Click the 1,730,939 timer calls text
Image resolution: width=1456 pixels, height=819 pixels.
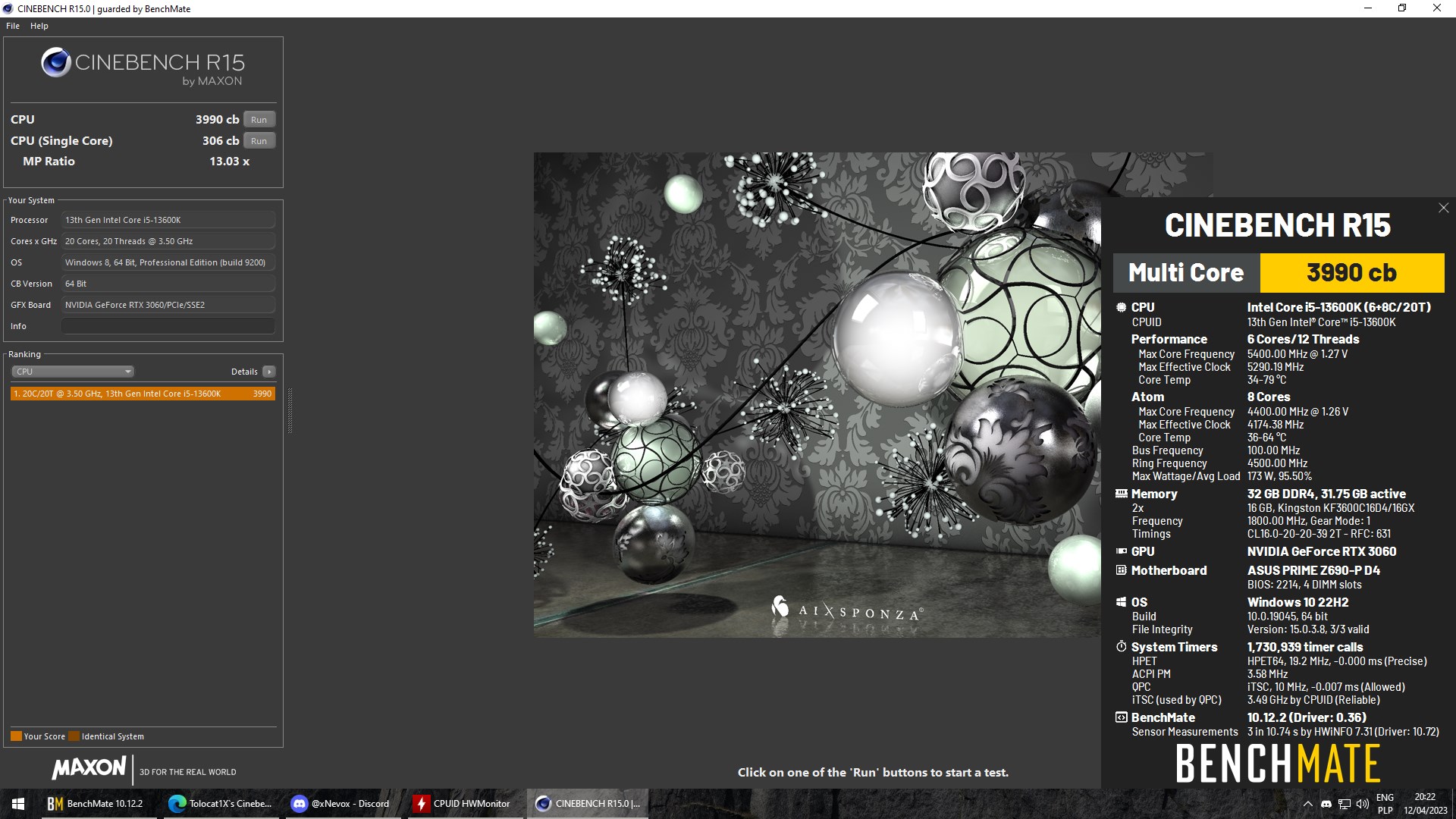(x=1305, y=647)
